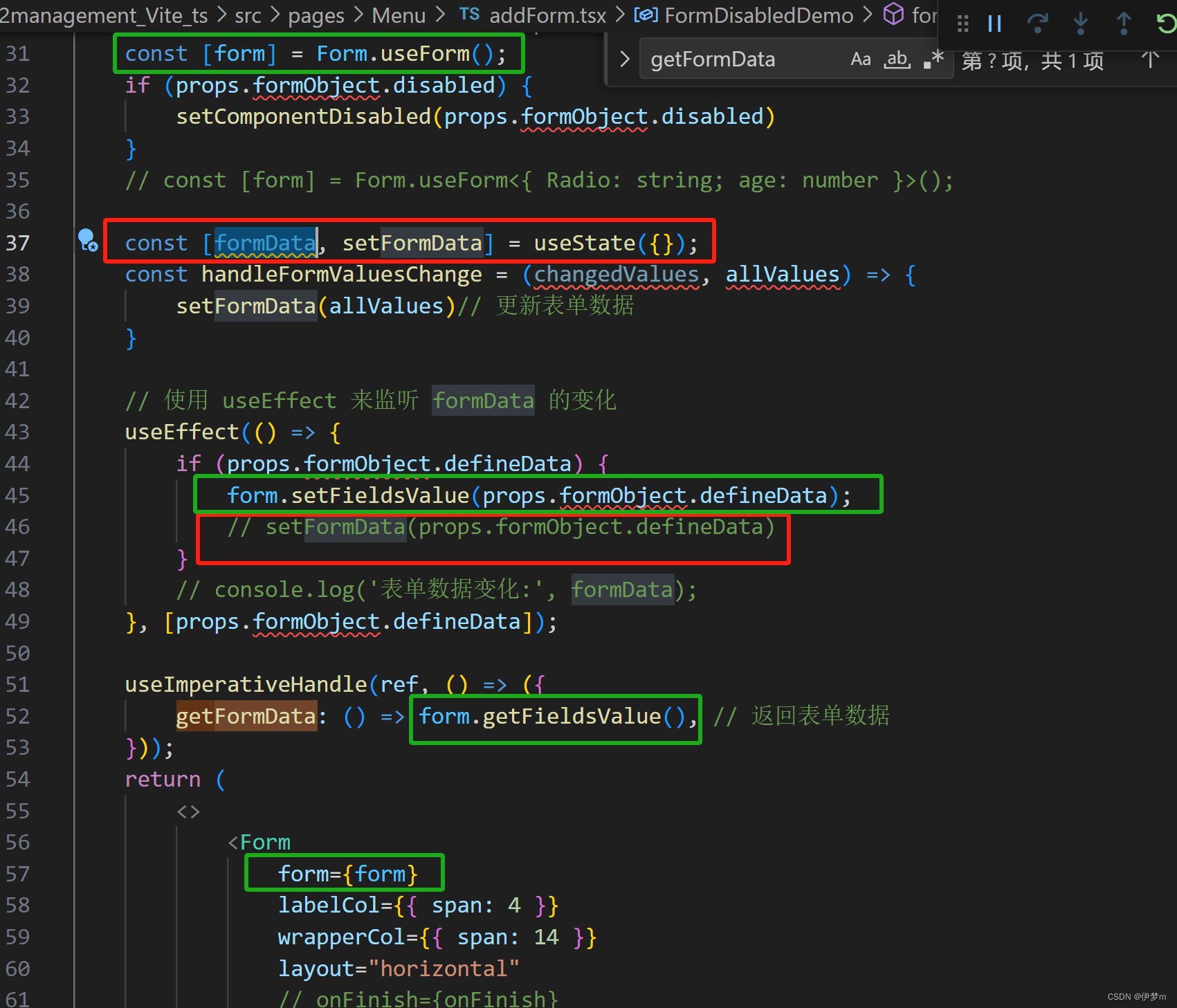Pause the debug session
Viewport: 1177px width, 1008px height.
(994, 23)
